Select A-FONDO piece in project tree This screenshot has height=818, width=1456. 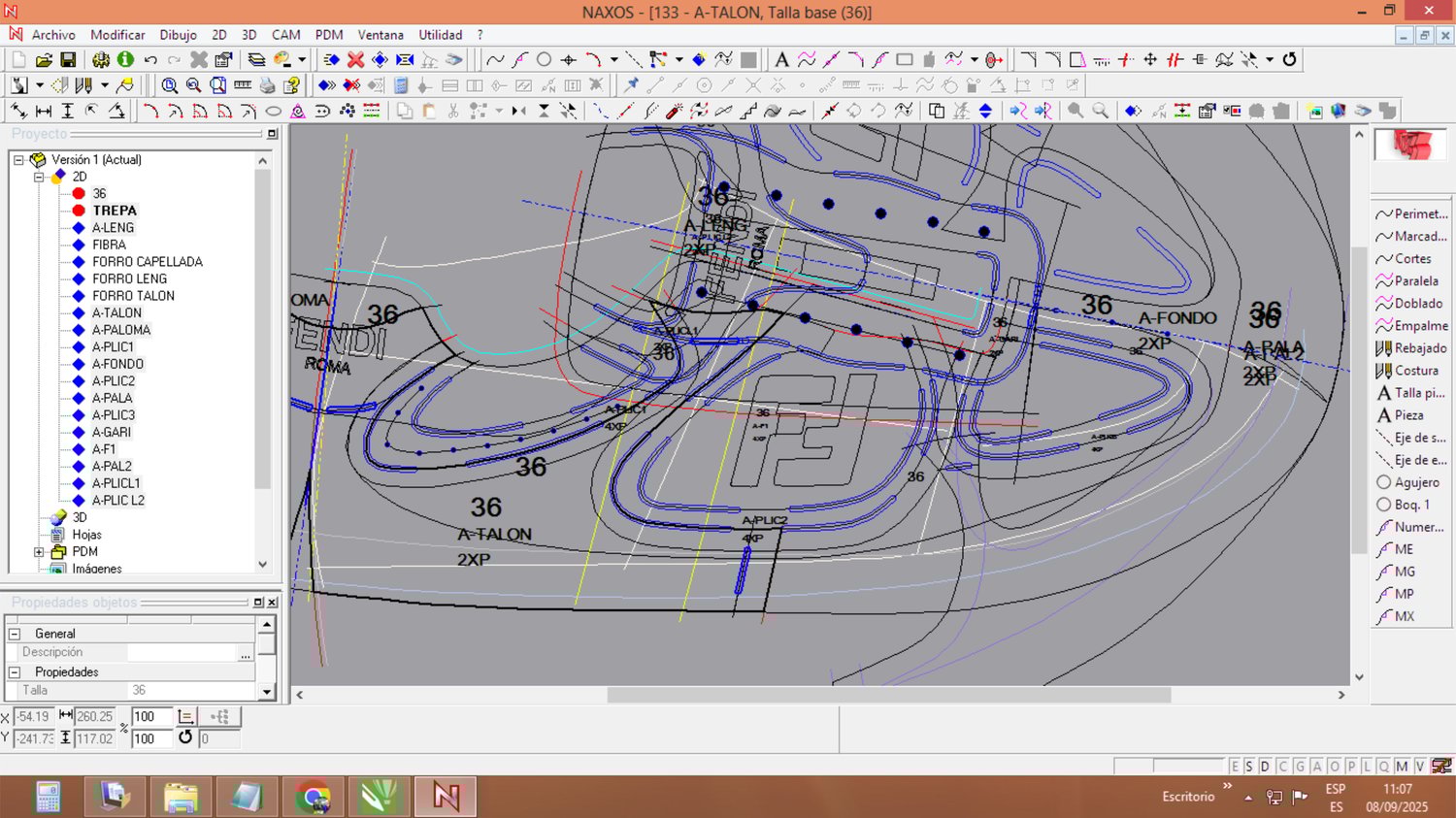[x=117, y=364]
